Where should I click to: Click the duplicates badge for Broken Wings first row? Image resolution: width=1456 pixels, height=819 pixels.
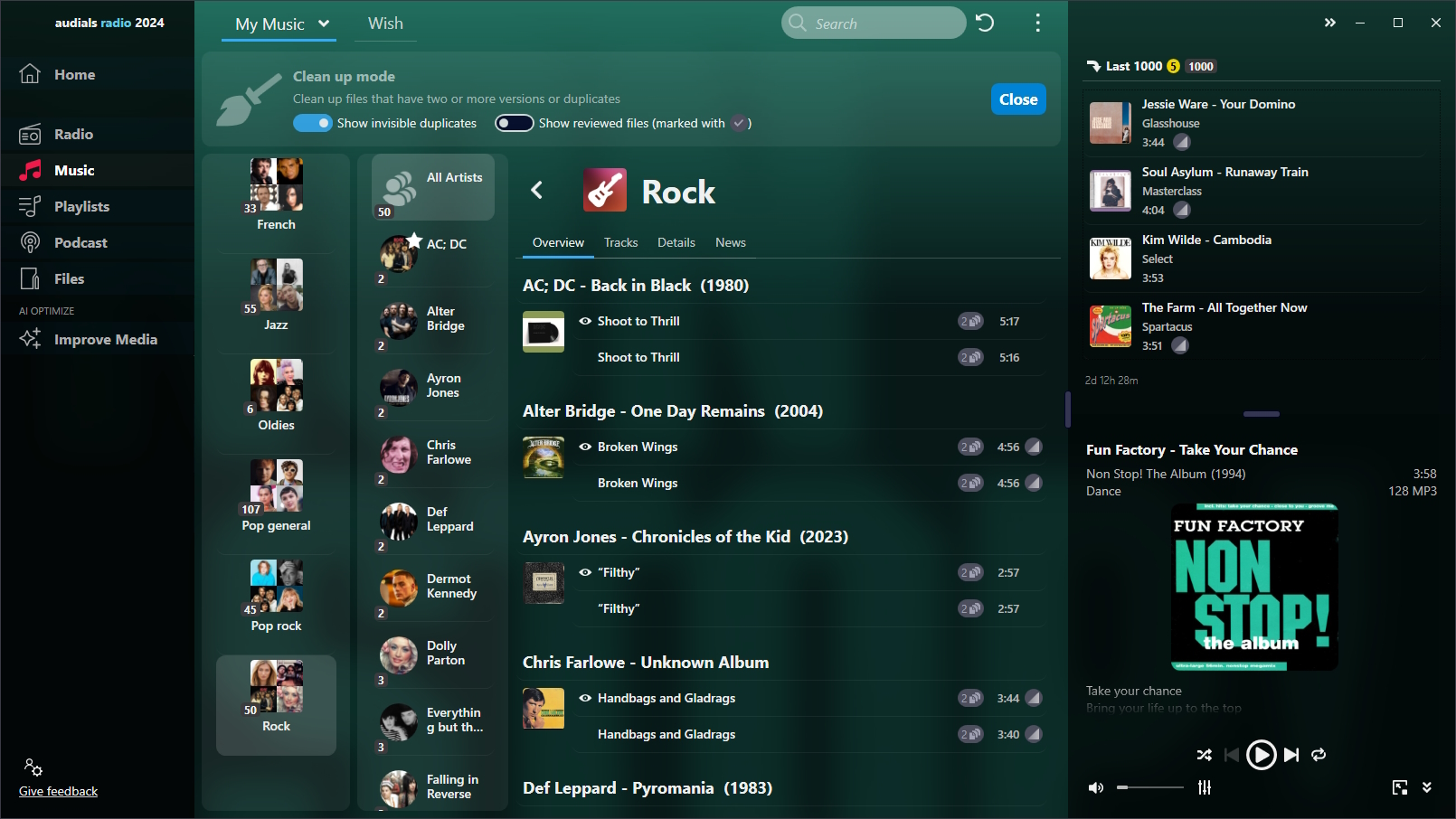(x=970, y=447)
